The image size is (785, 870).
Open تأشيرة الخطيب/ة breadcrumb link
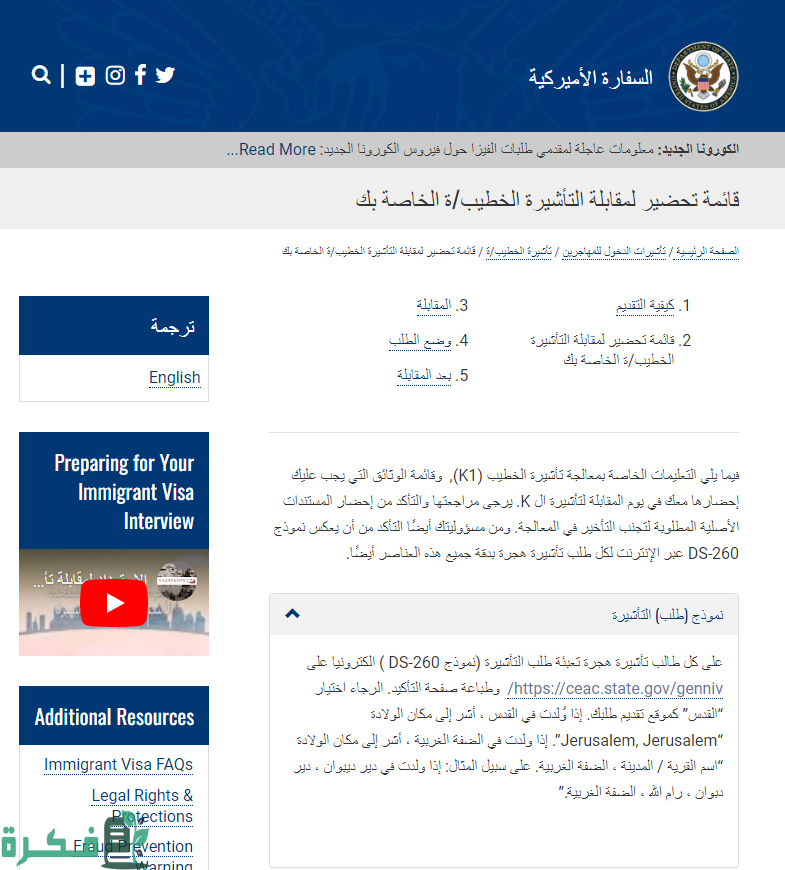click(519, 251)
